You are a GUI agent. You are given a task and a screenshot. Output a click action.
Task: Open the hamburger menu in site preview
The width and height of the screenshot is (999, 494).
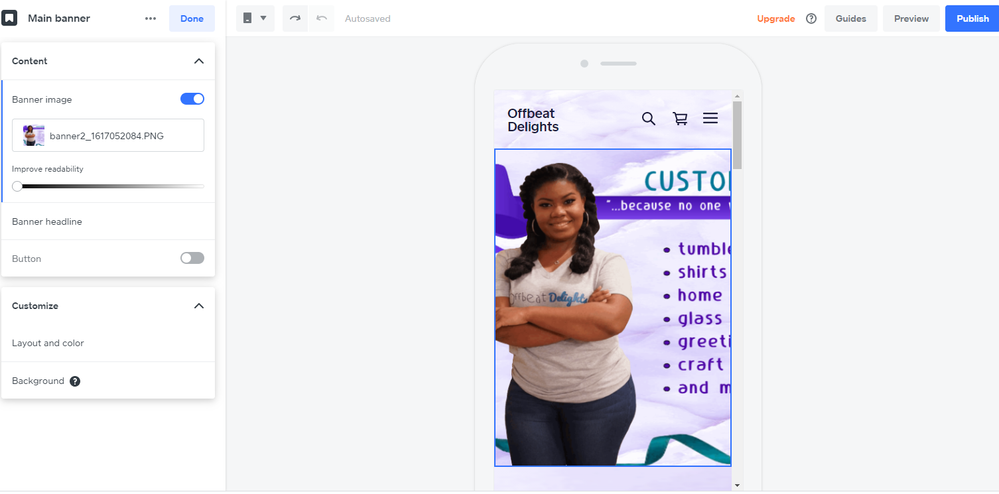710,118
